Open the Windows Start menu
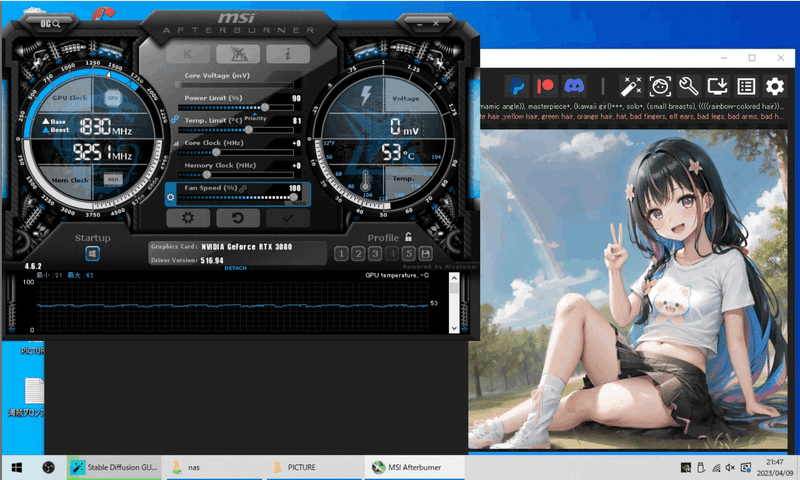The height and width of the screenshot is (480, 800). pyautogui.click(x=16, y=467)
